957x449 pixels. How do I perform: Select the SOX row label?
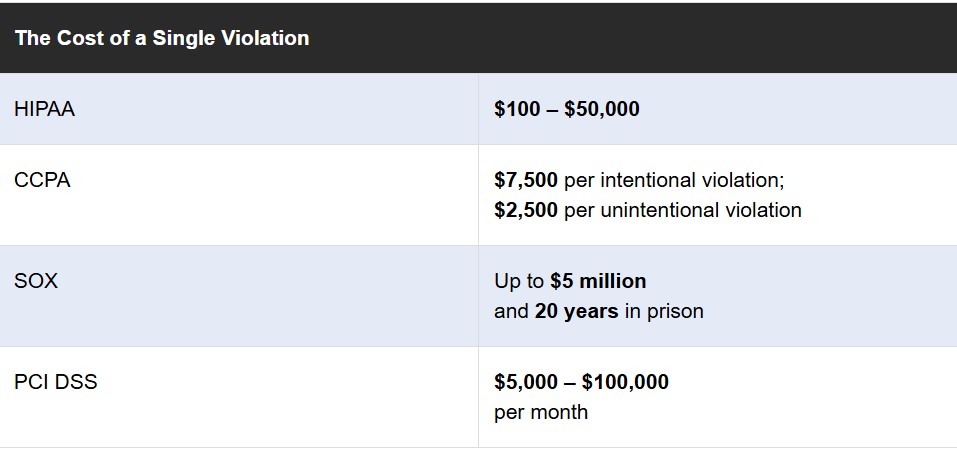36,281
